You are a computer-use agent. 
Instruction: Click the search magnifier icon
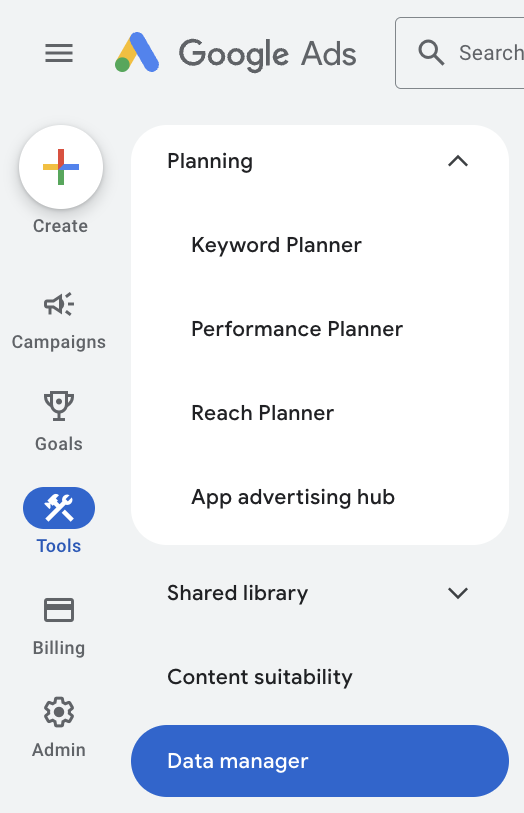[x=431, y=53]
